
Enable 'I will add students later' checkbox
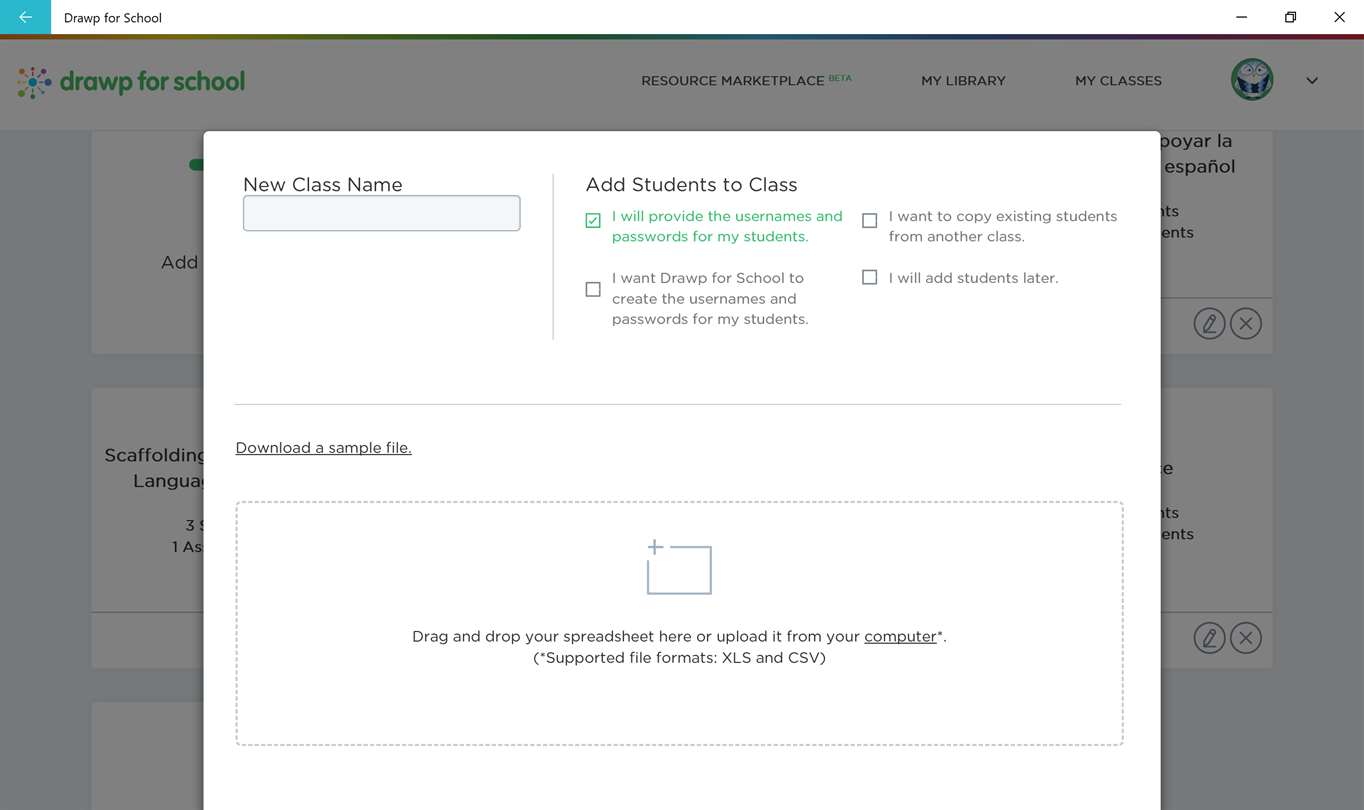coord(870,278)
